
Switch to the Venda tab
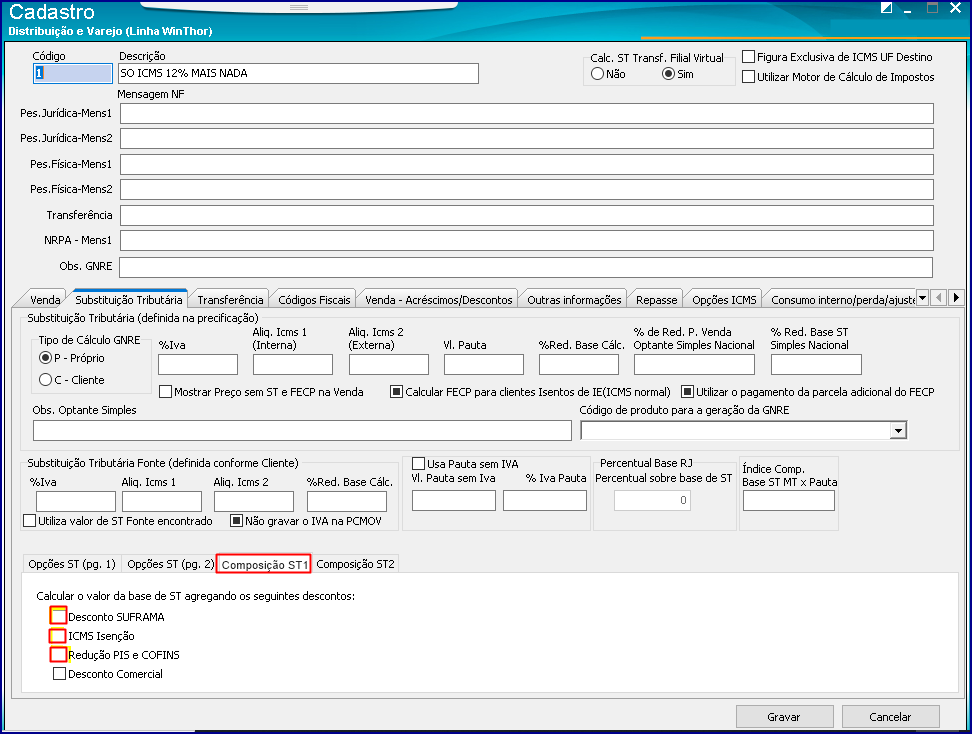coord(45,300)
